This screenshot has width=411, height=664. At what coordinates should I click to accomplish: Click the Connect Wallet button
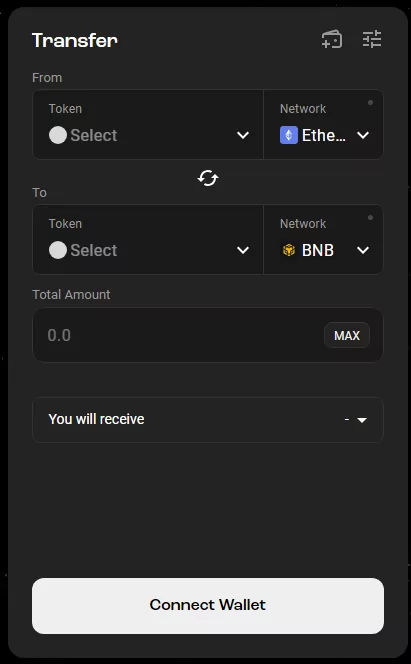[x=208, y=606]
